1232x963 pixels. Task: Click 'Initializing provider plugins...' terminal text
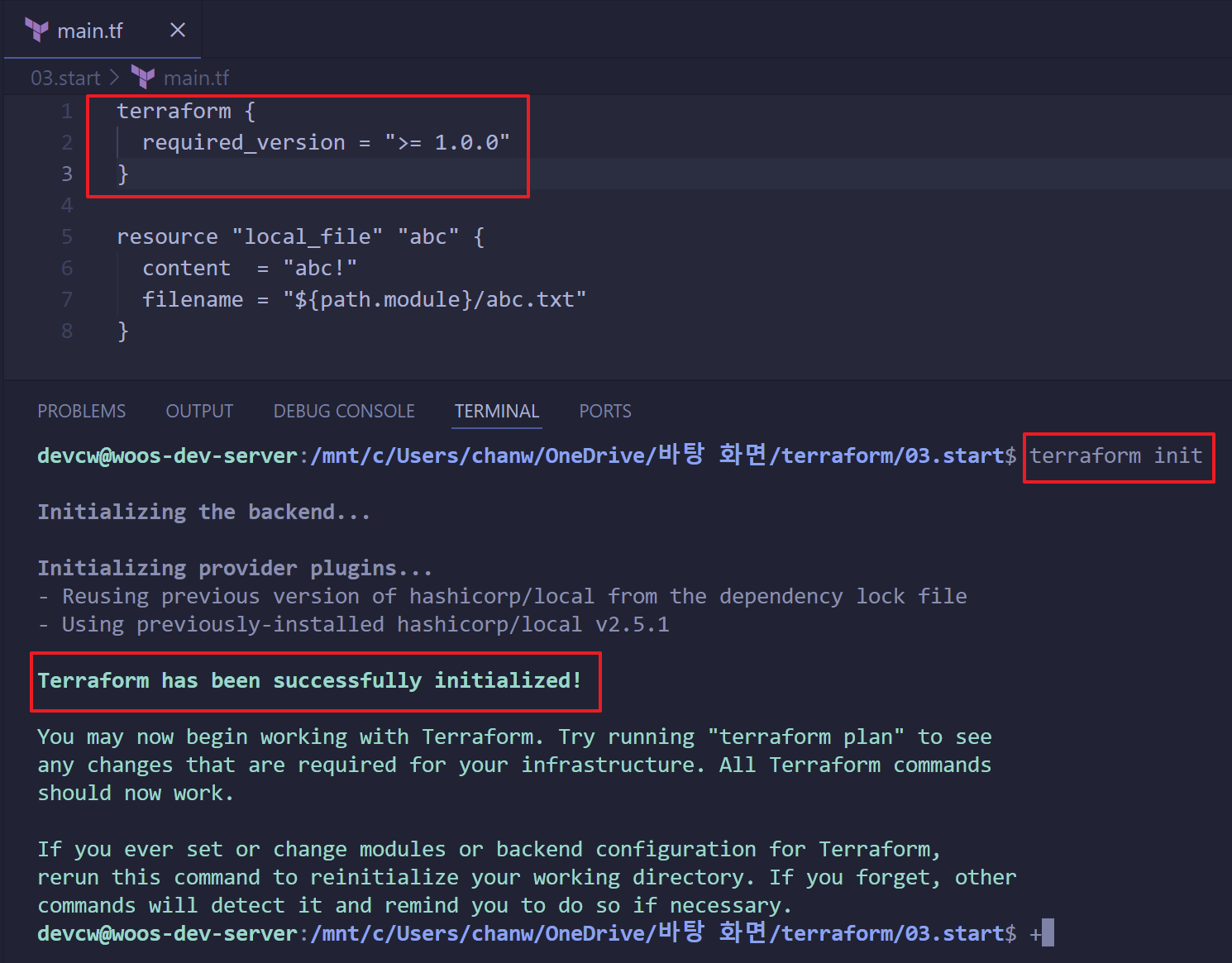click(235, 568)
